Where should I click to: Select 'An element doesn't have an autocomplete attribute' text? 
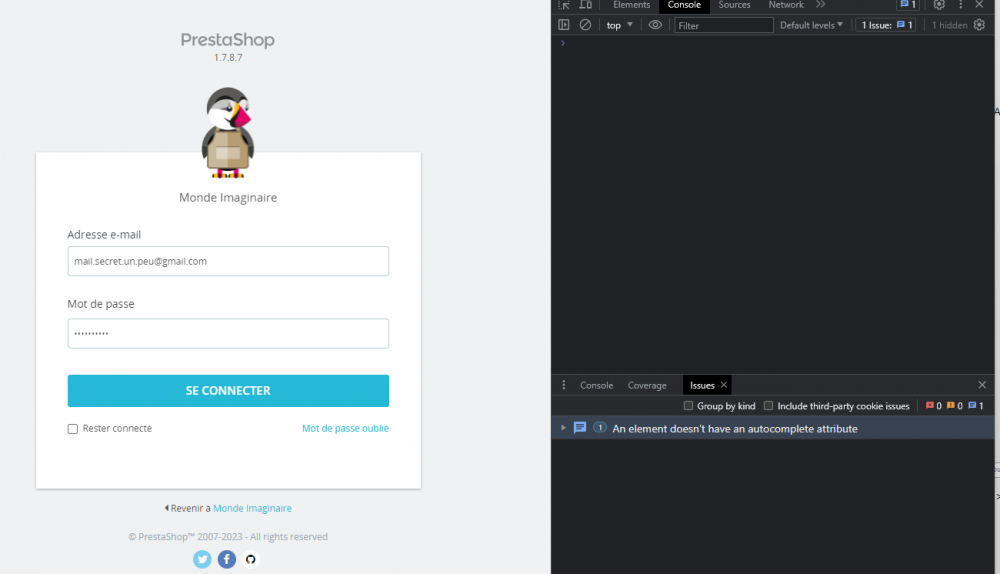(x=735, y=429)
